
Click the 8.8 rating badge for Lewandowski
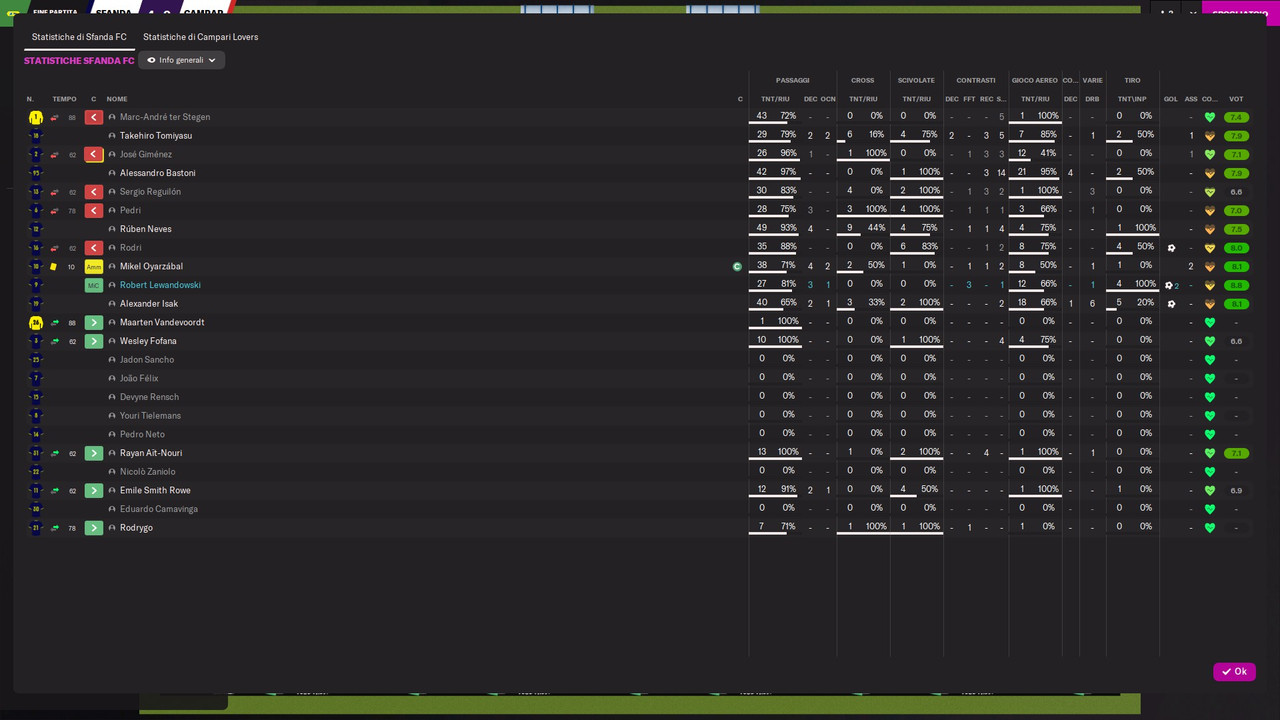[1236, 285]
